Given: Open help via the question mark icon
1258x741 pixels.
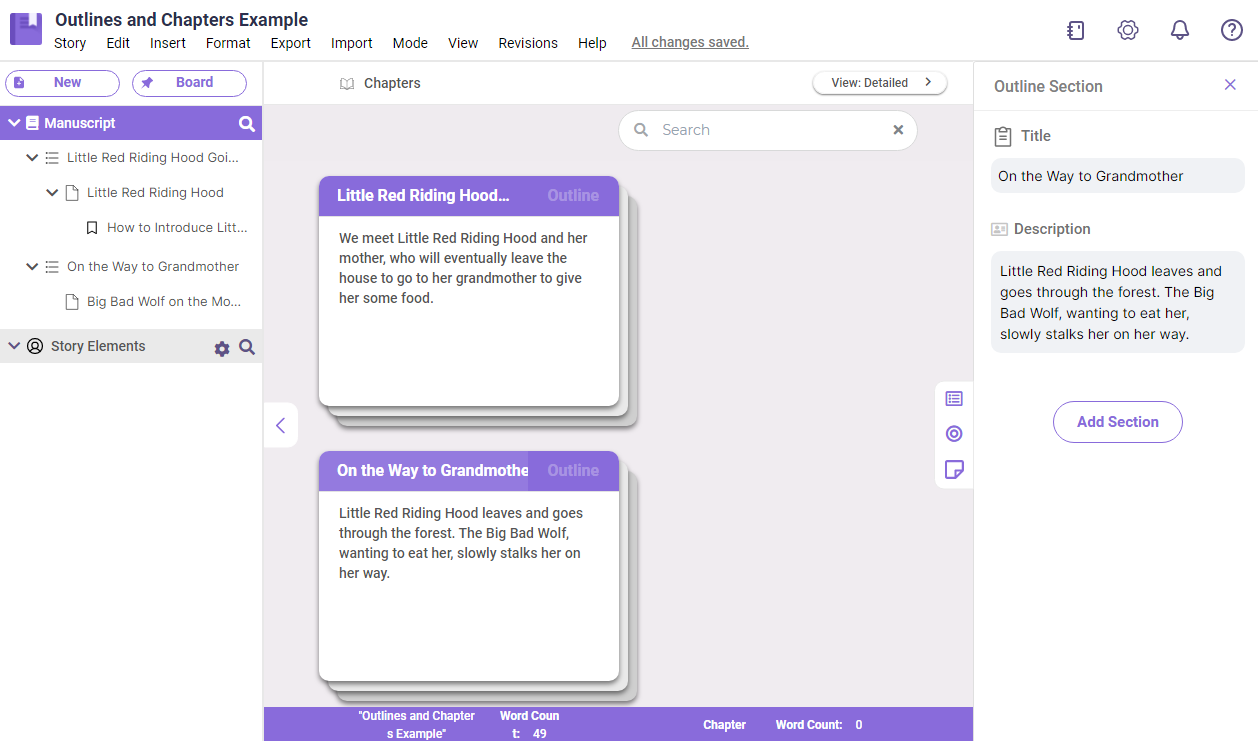Looking at the screenshot, I should coord(1231,30).
